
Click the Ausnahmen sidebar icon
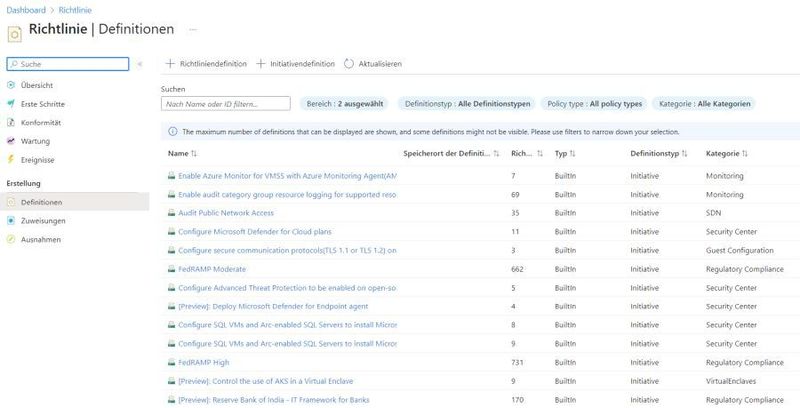click(x=11, y=239)
